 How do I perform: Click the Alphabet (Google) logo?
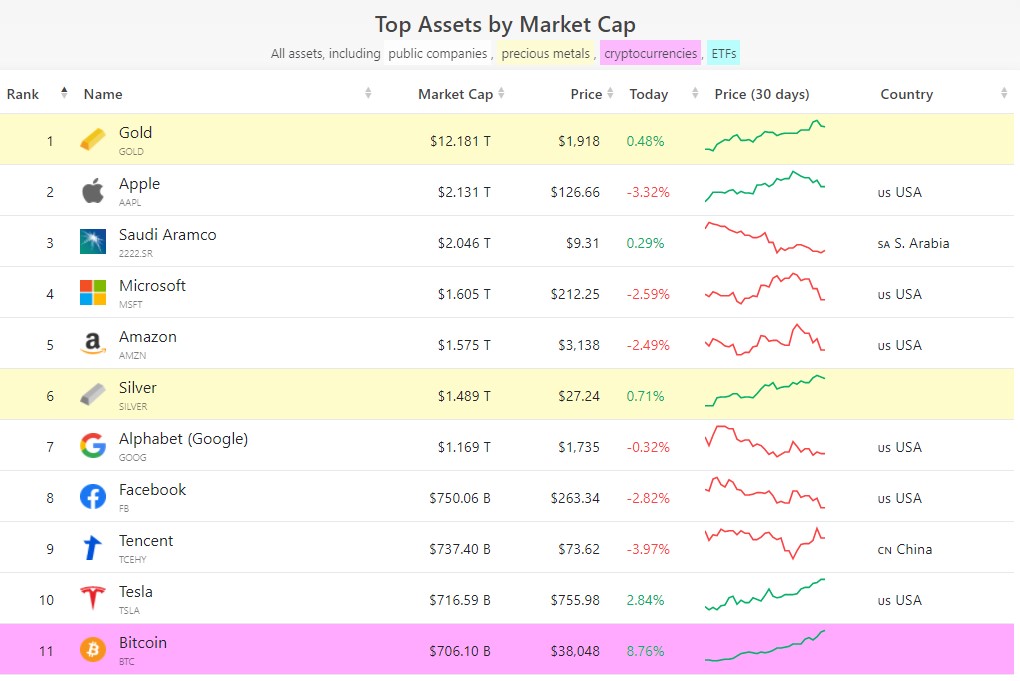click(x=92, y=446)
